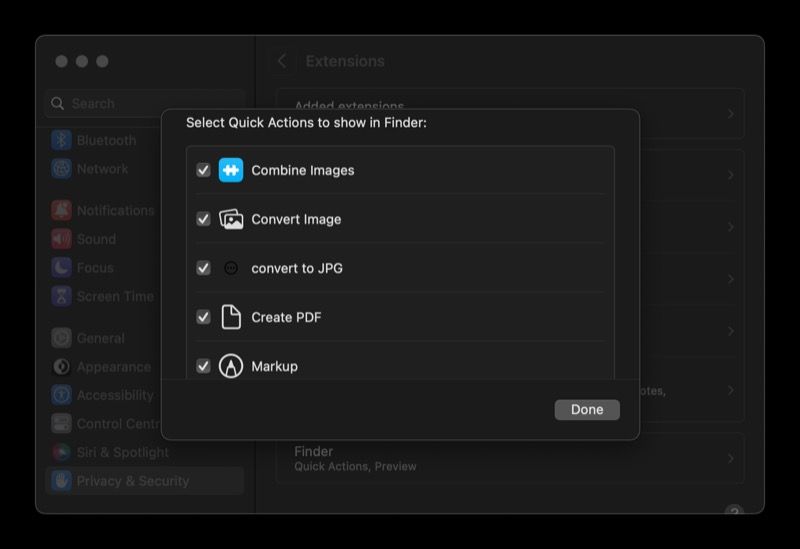Click the sidebar Search field
This screenshot has height=549, width=800.
click(x=145, y=104)
